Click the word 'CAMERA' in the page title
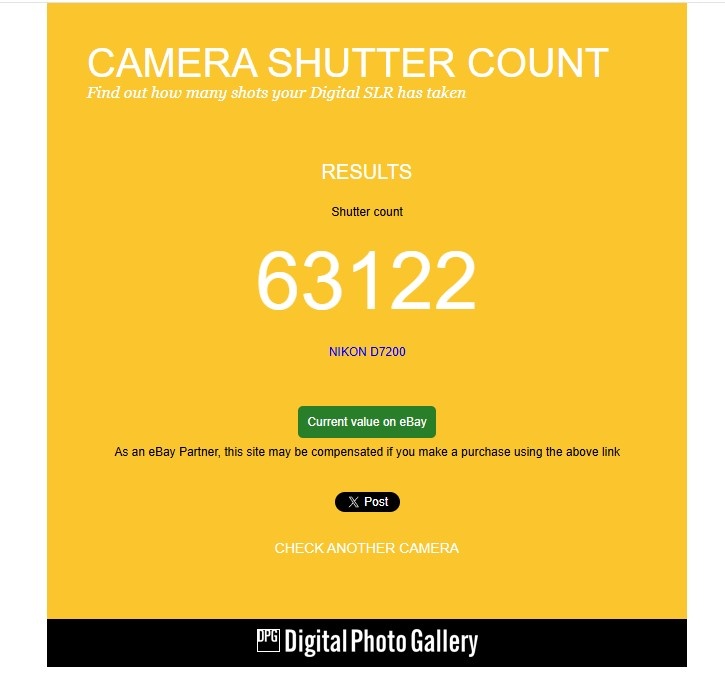 [x=172, y=62]
